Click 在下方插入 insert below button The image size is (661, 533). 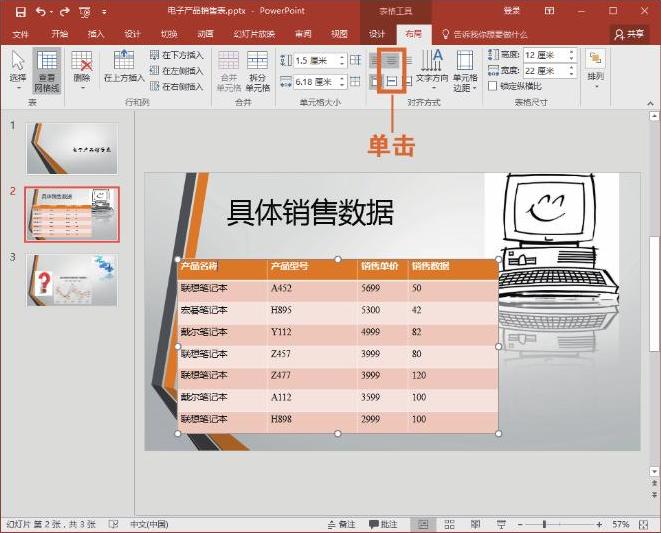tap(177, 55)
